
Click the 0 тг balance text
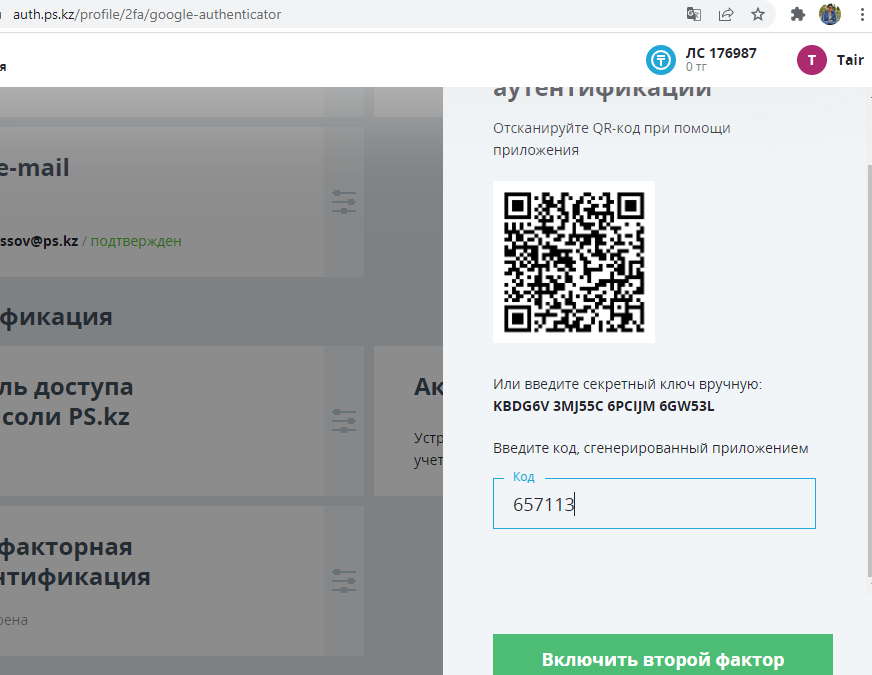[696, 67]
